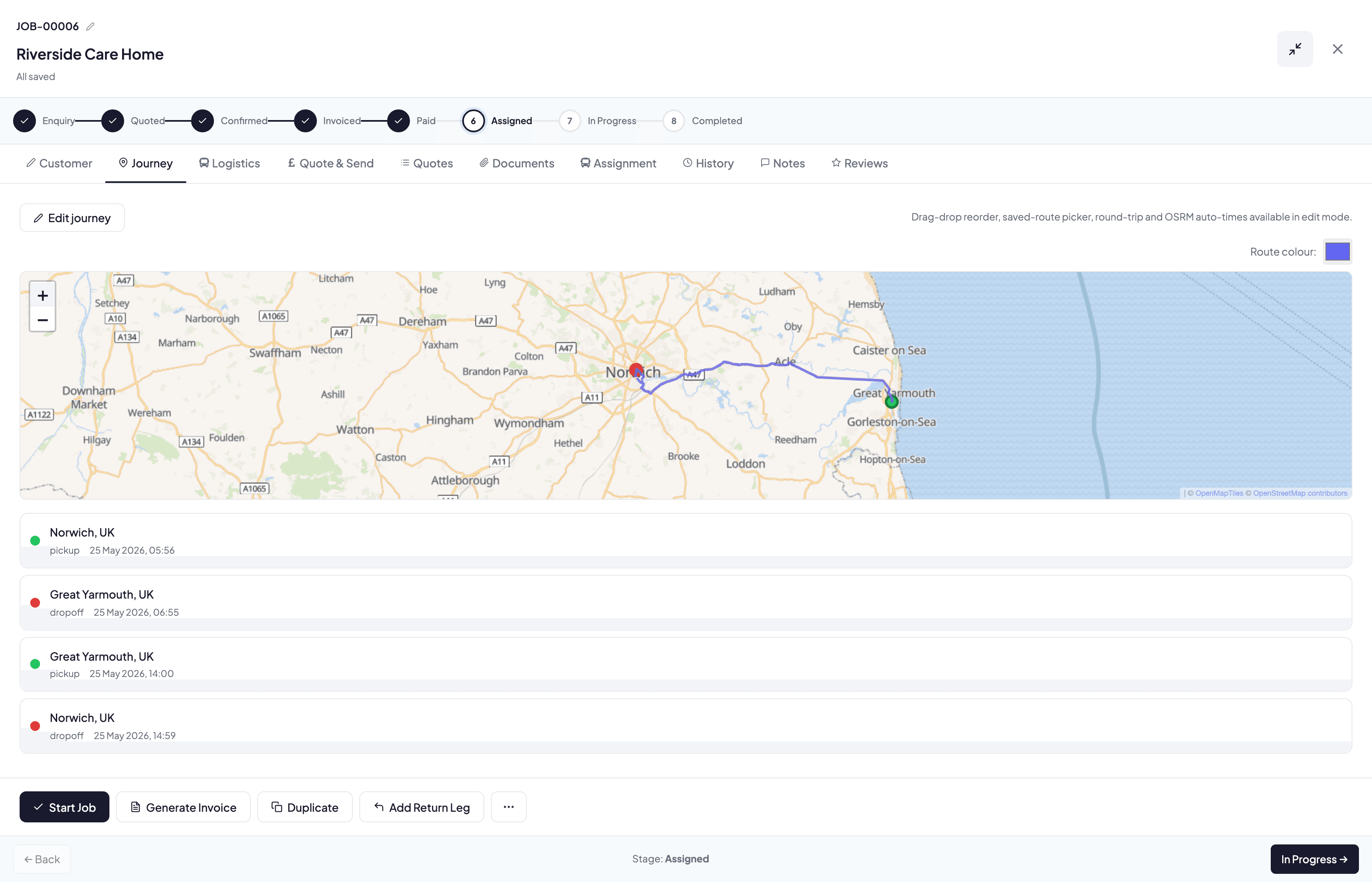The image size is (1372, 882).
Task: Click the Quoted stage checkmark
Action: tap(113, 121)
